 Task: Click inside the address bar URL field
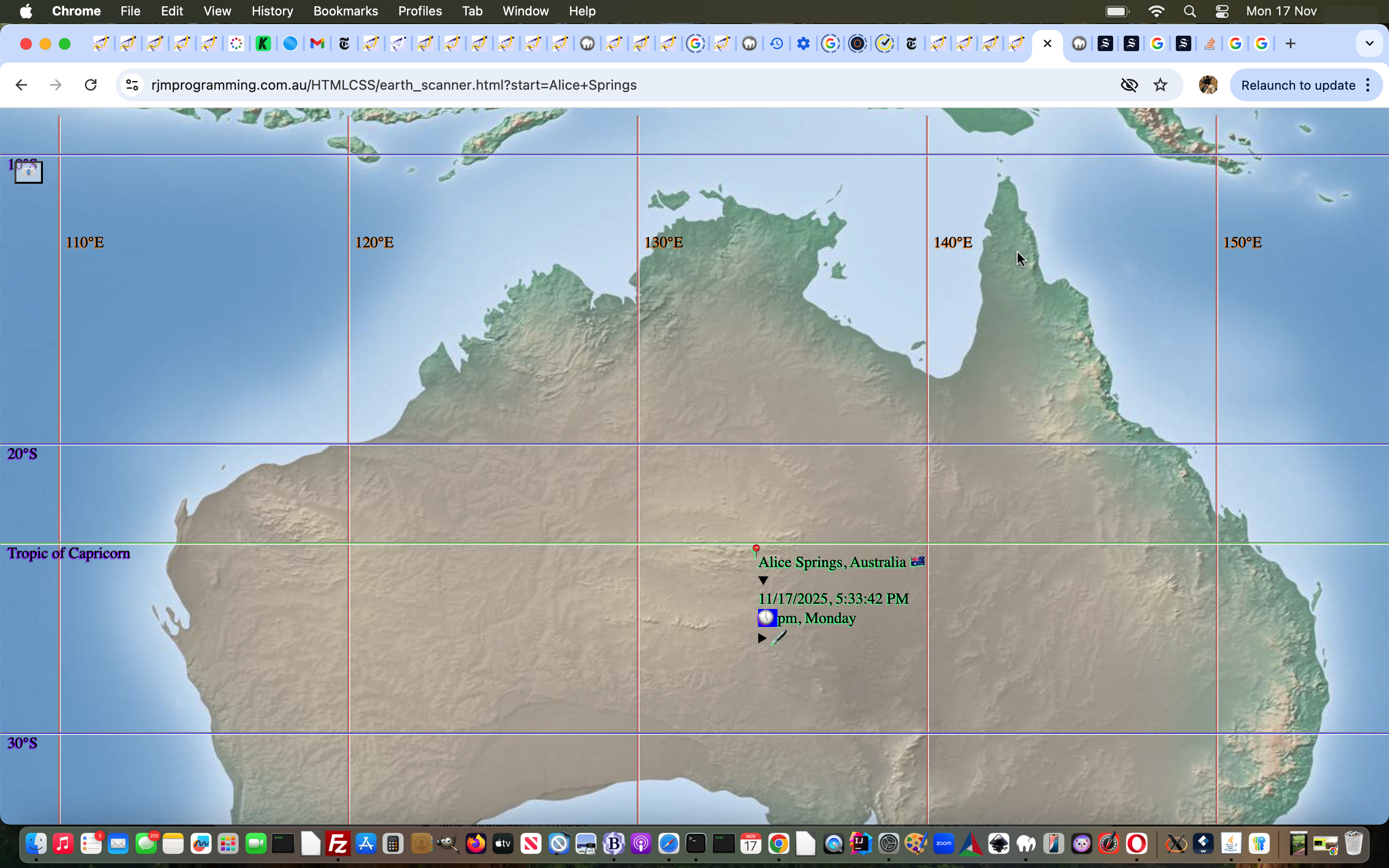(x=402, y=84)
